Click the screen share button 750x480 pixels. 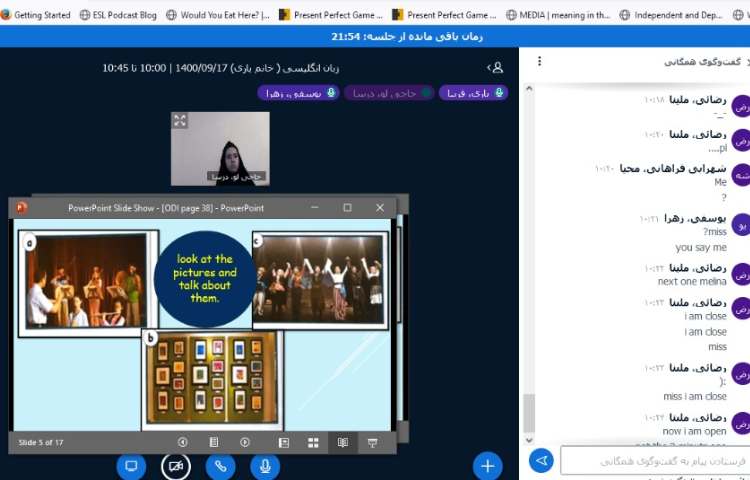pyautogui.click(x=131, y=466)
